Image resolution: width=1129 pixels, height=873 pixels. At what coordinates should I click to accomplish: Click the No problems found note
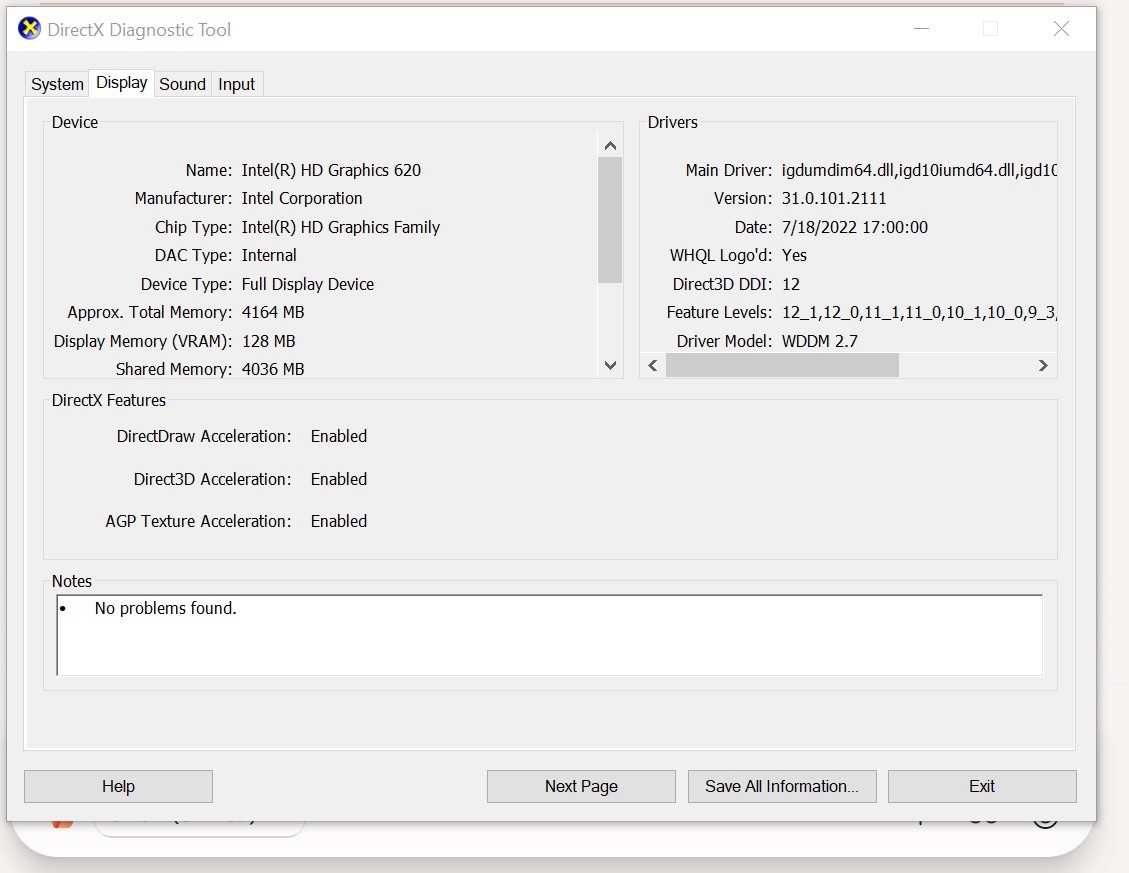click(166, 608)
